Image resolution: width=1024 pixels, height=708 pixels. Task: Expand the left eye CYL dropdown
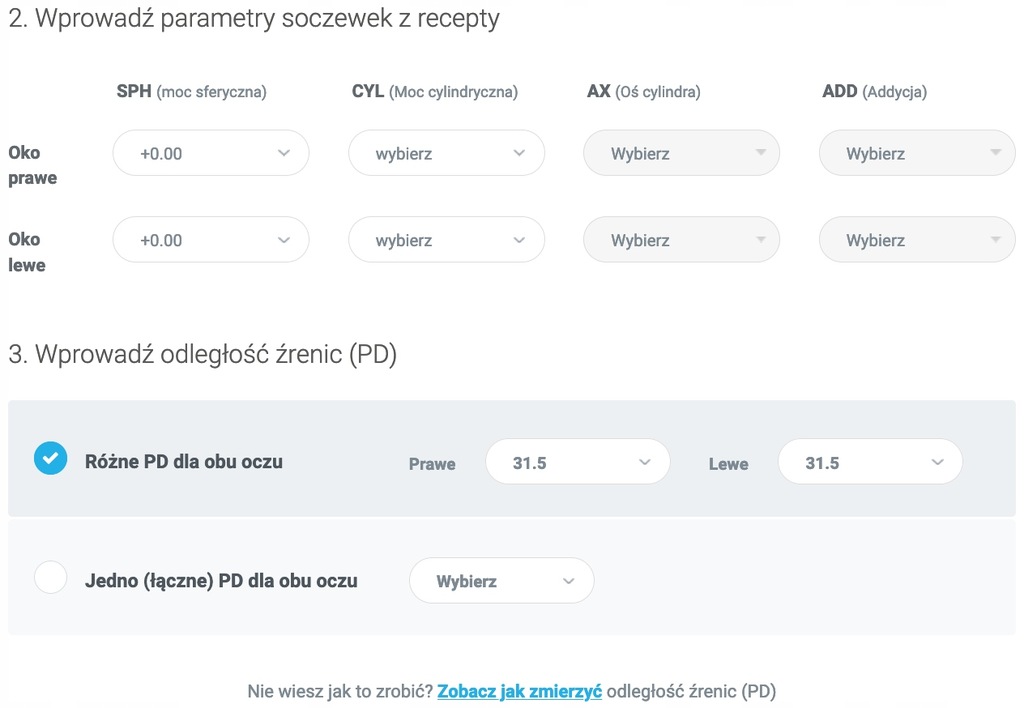pos(447,240)
